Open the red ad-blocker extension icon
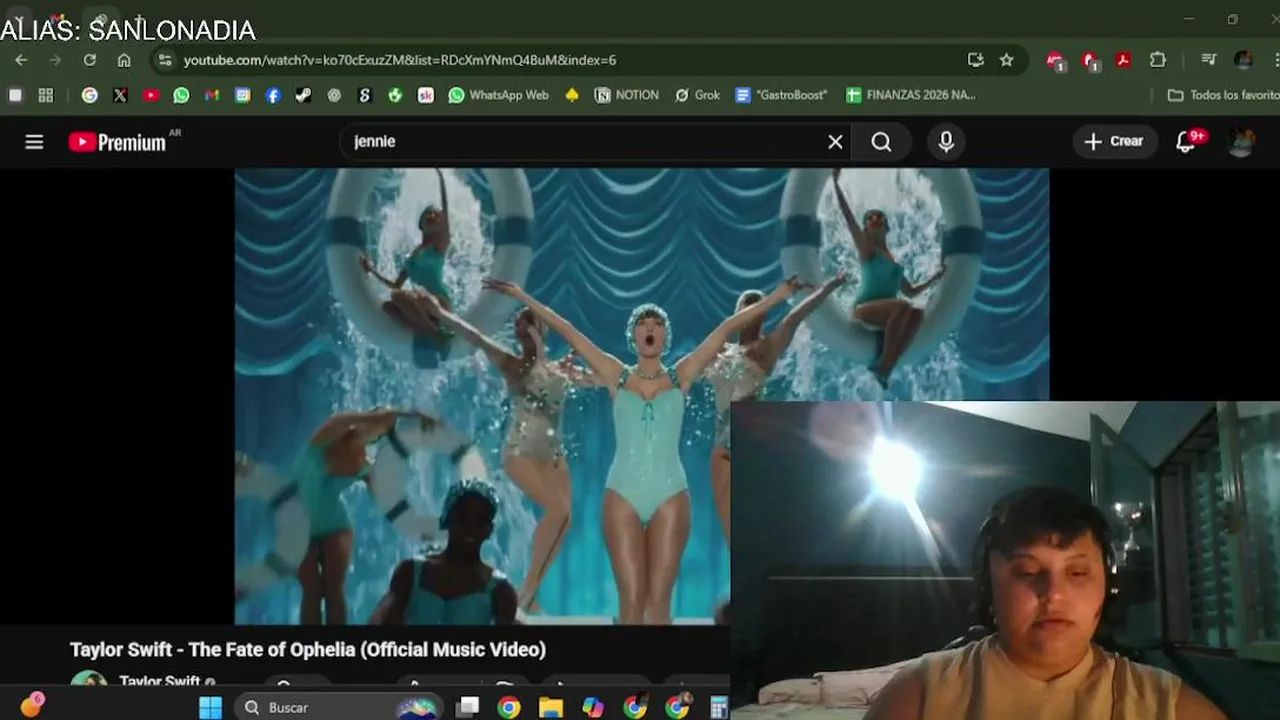The image size is (1280, 720). pos(1090,61)
